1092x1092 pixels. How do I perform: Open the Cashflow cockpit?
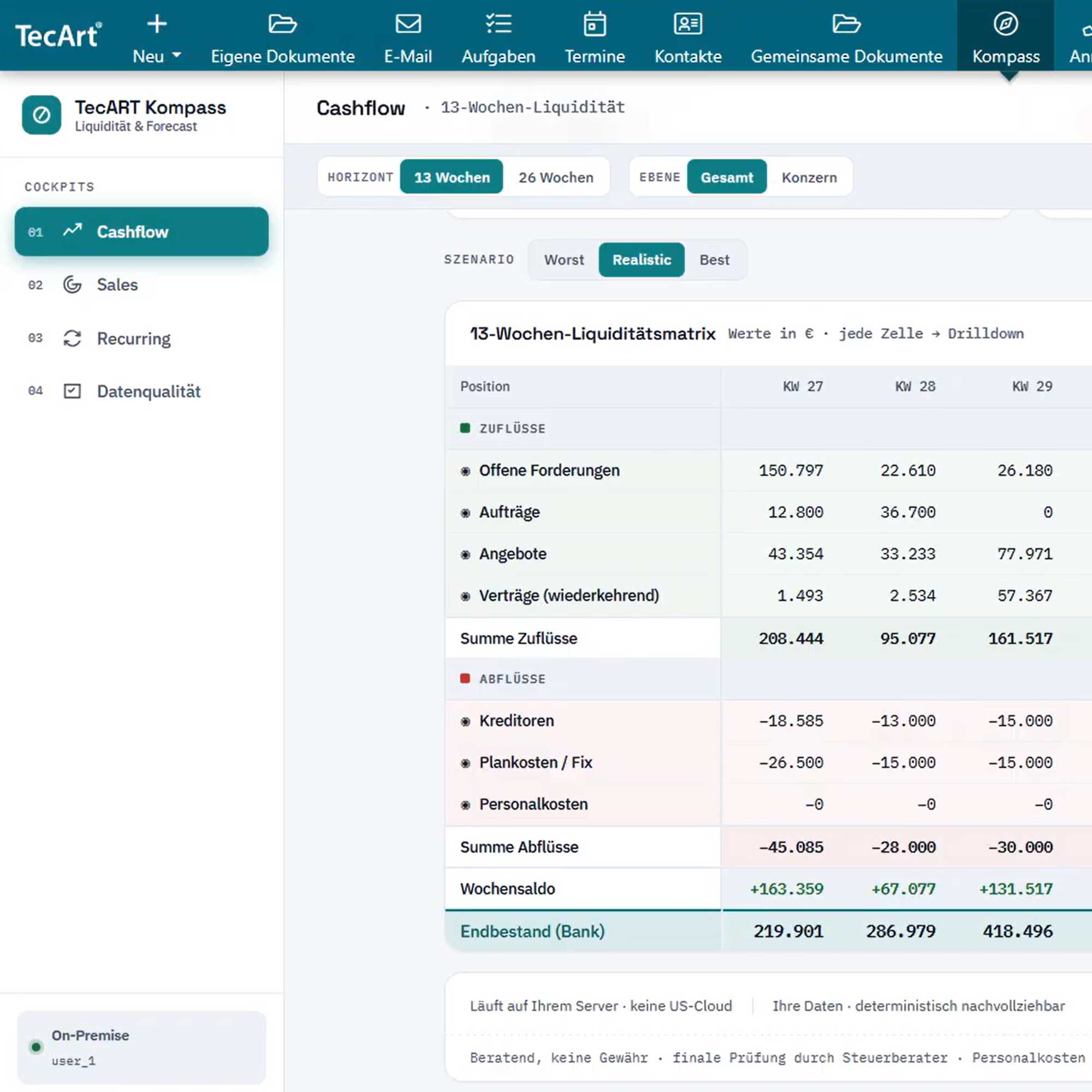pyautogui.click(x=141, y=231)
